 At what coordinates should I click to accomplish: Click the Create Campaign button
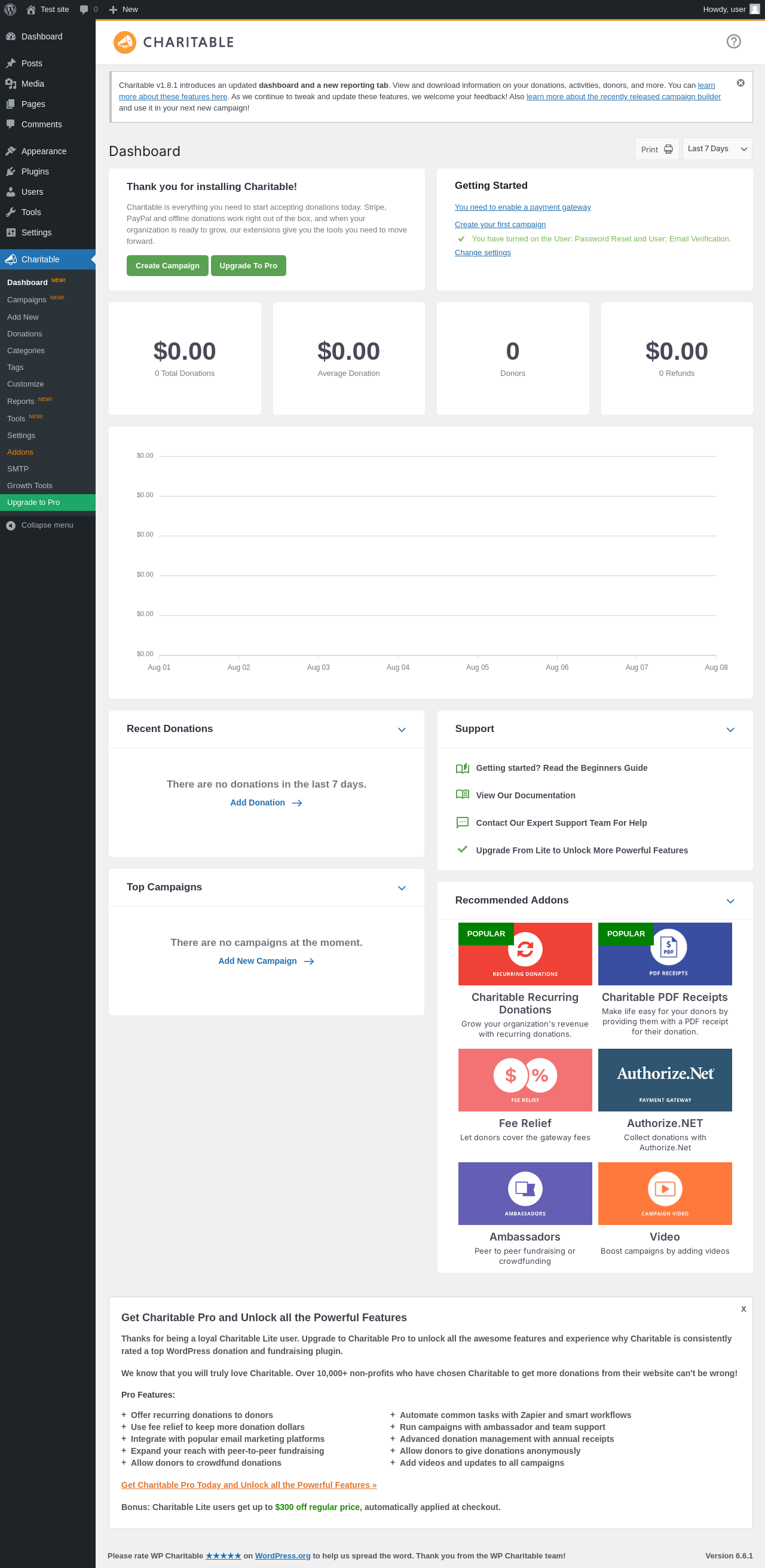pos(167,266)
